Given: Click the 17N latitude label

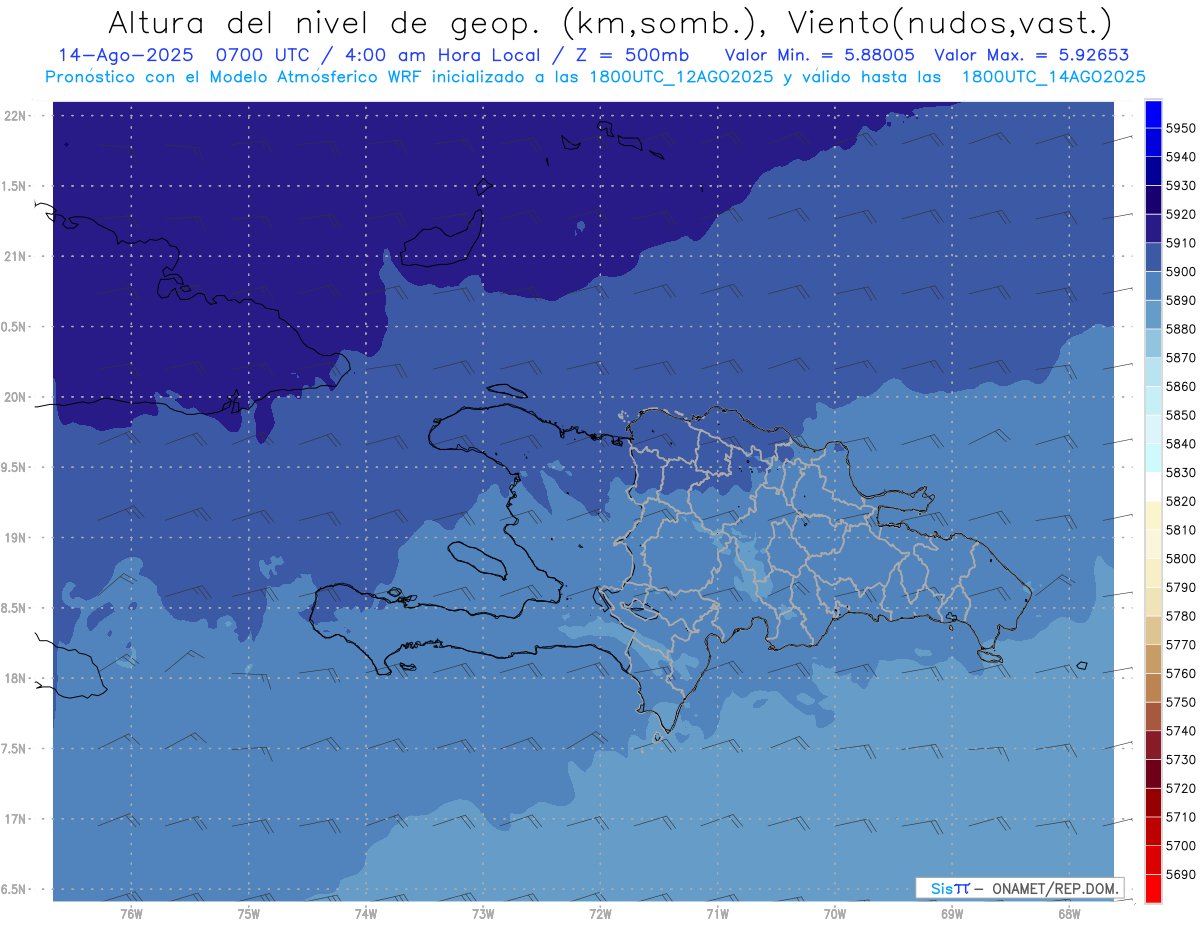Looking at the screenshot, I should point(14,819).
